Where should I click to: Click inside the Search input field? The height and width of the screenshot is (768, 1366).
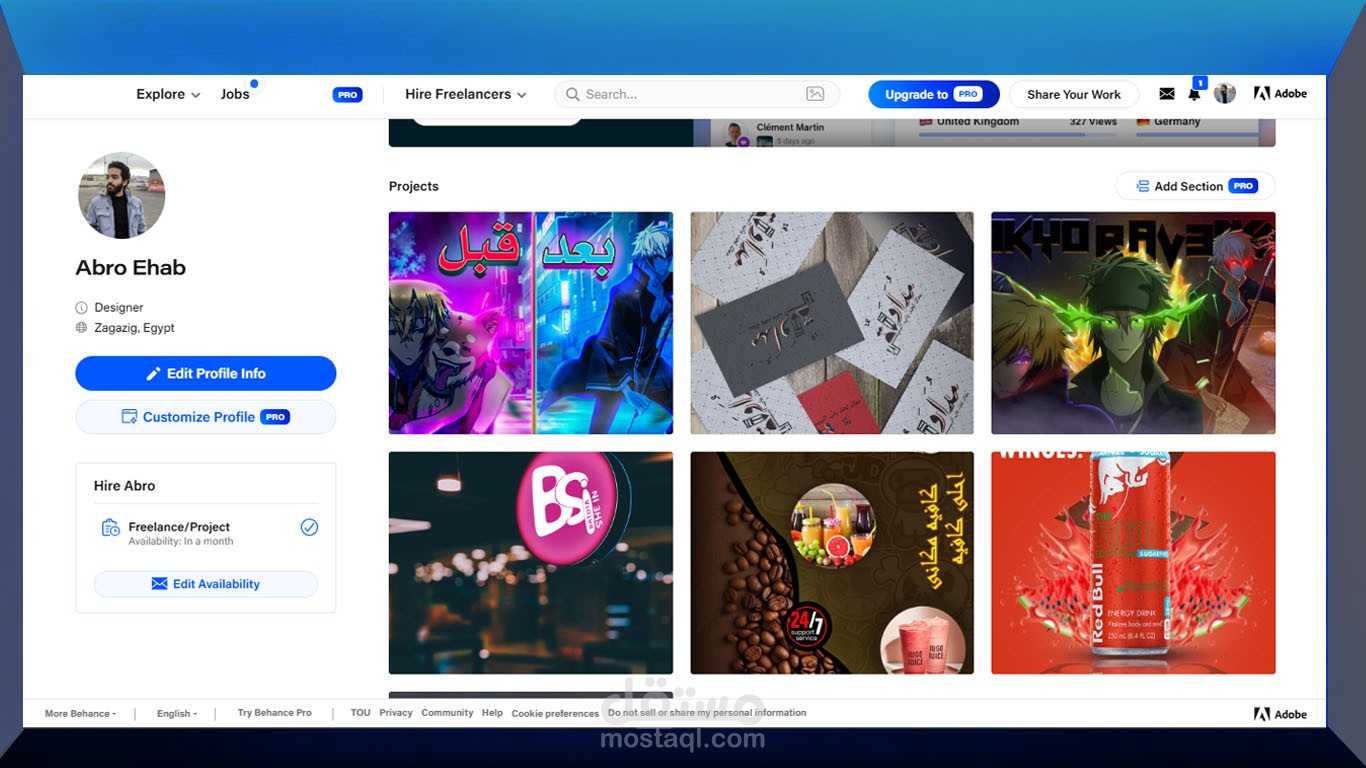tap(697, 94)
